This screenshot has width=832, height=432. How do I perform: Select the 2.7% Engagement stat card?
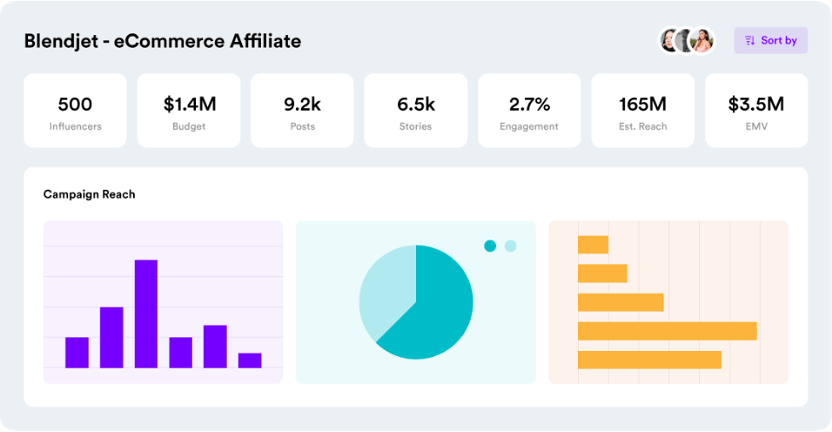click(529, 110)
